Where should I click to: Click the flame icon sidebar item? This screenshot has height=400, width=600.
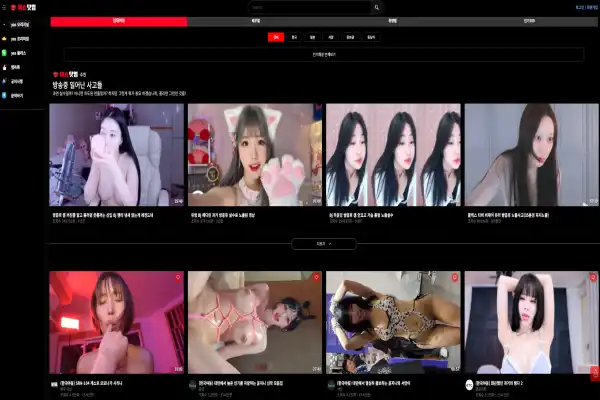(5, 67)
